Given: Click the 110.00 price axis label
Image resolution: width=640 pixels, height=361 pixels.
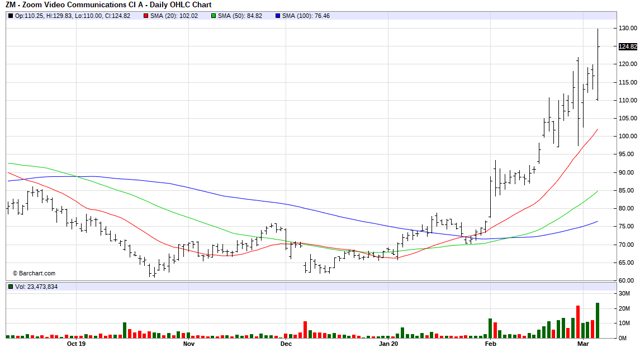Looking at the screenshot, I should pos(628,100).
